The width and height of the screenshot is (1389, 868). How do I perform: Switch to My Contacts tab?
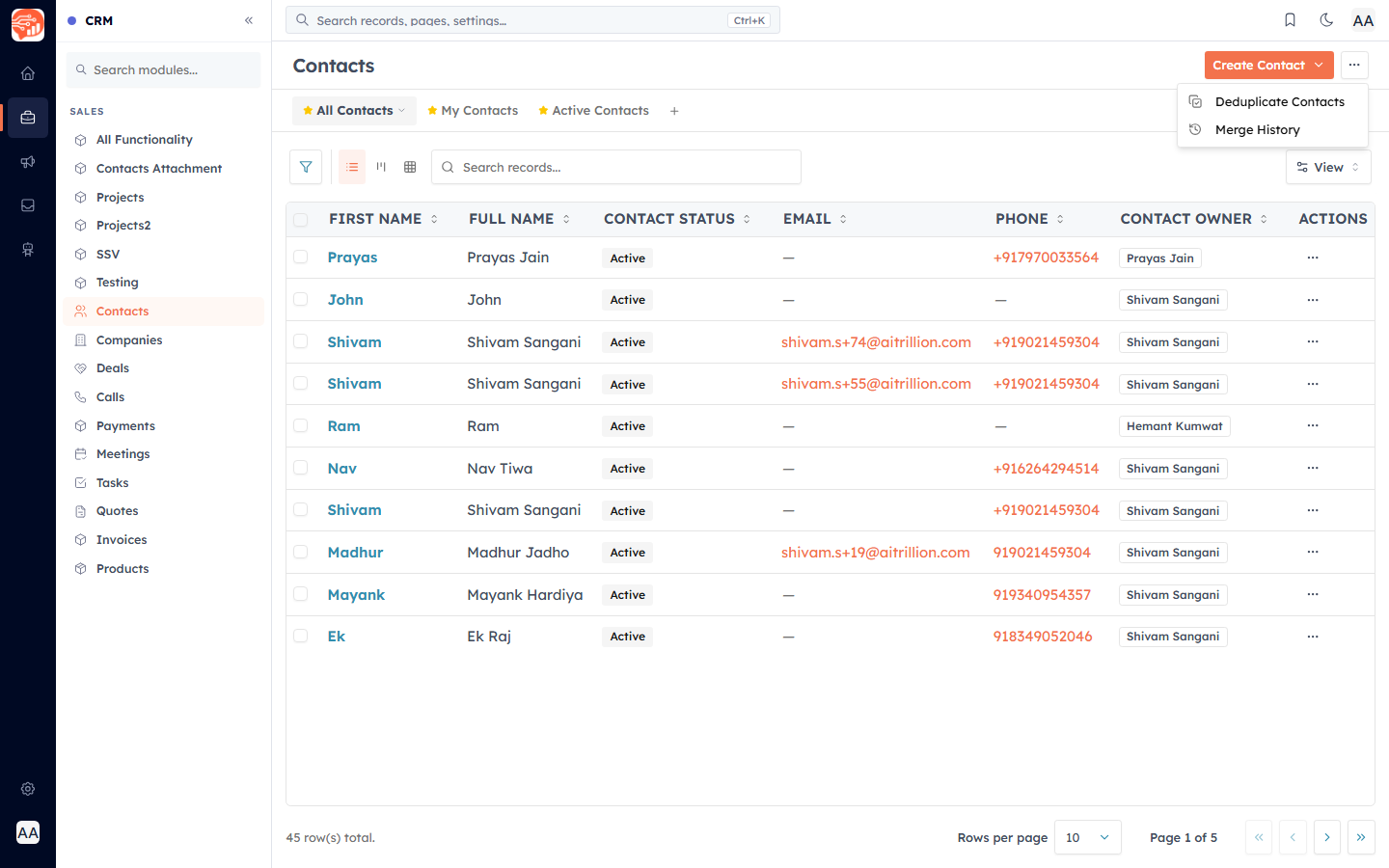pyautogui.click(x=473, y=111)
